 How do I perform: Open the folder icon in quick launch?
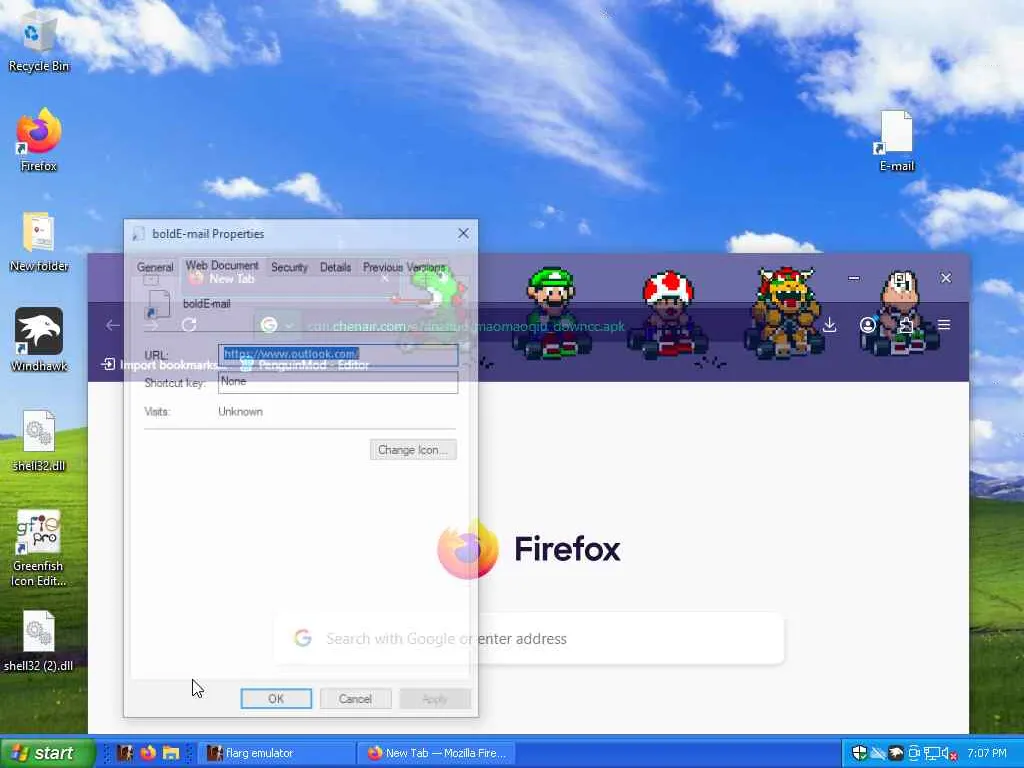coord(171,752)
